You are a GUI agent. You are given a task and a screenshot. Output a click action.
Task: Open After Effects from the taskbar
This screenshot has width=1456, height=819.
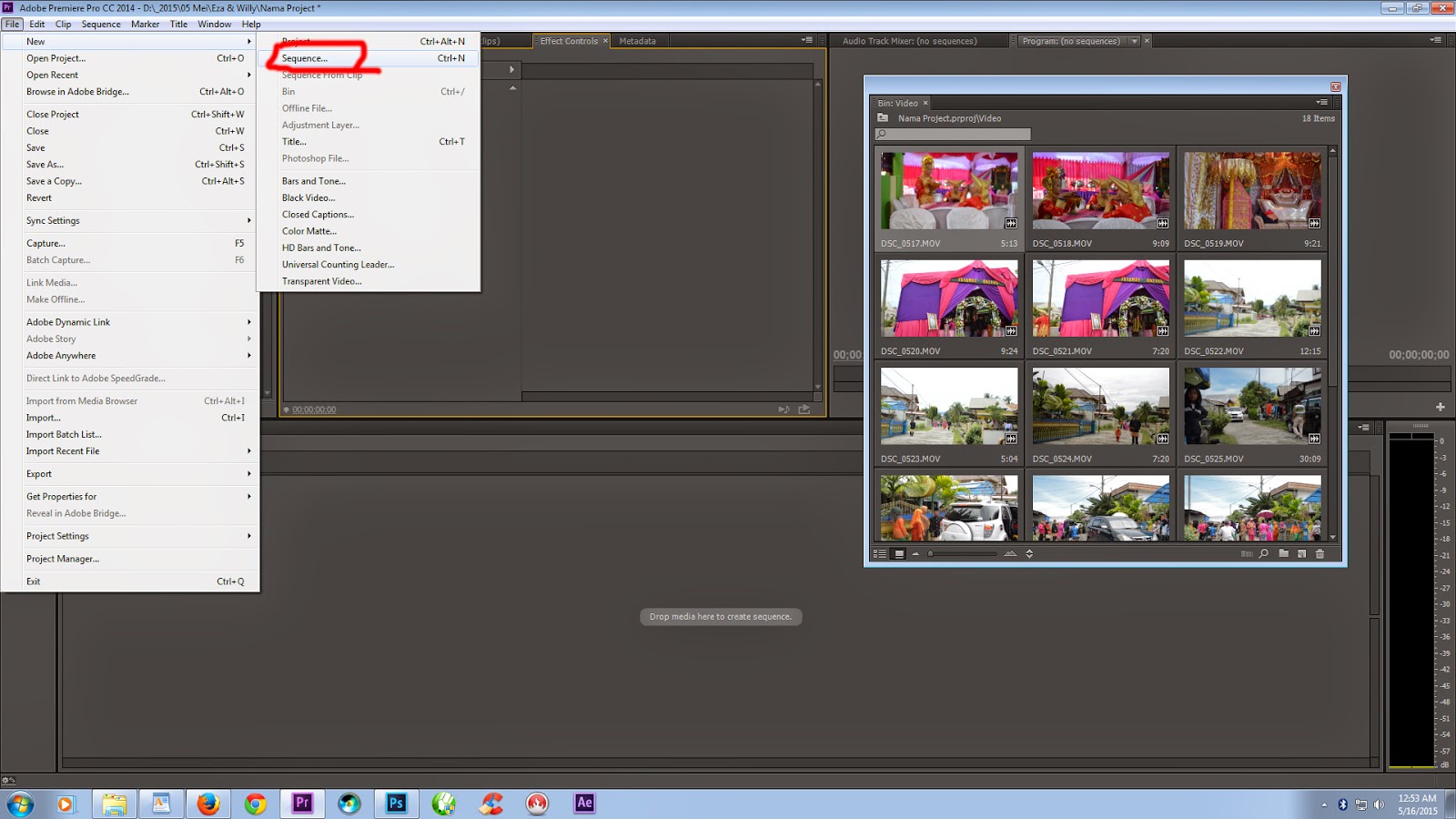[584, 803]
